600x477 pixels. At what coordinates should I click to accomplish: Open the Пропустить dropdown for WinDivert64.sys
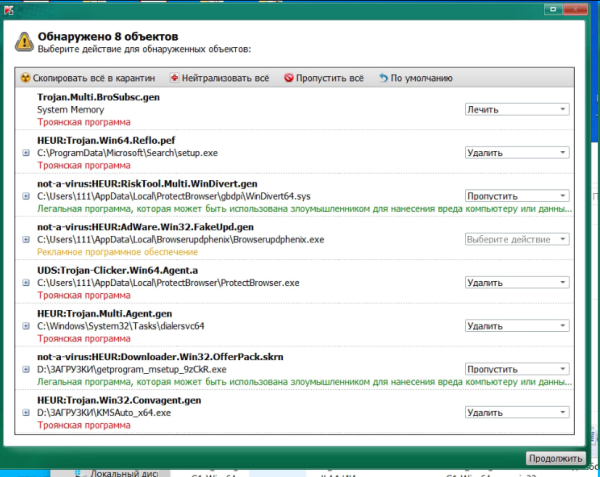pyautogui.click(x=517, y=196)
